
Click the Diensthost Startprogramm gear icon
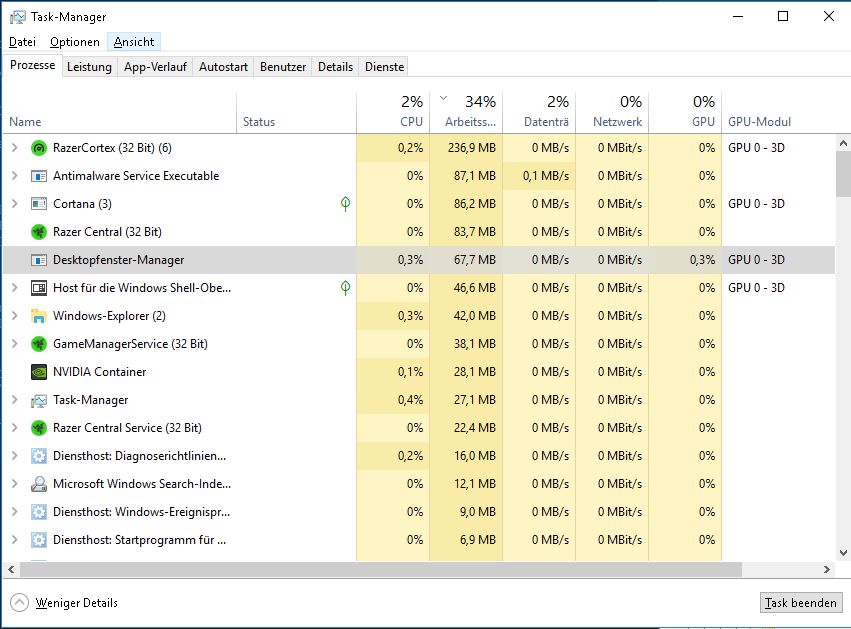[39, 540]
